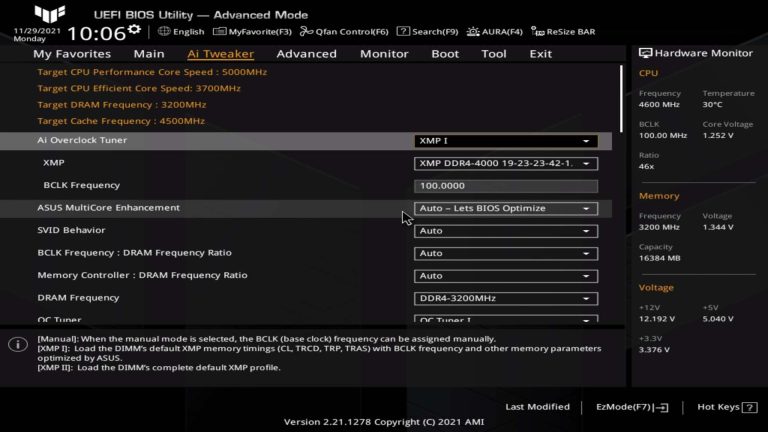
Task: Switch to the Boot tab
Action: pyautogui.click(x=445, y=54)
